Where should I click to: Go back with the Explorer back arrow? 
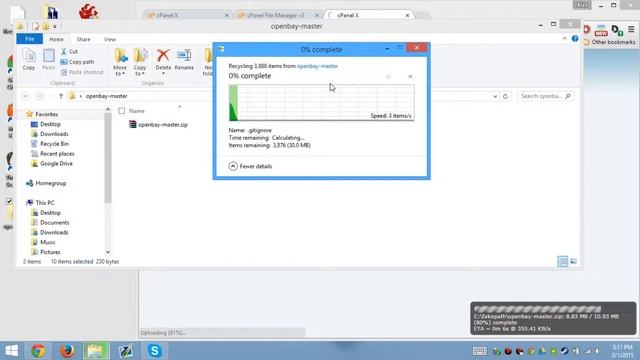coord(26,96)
